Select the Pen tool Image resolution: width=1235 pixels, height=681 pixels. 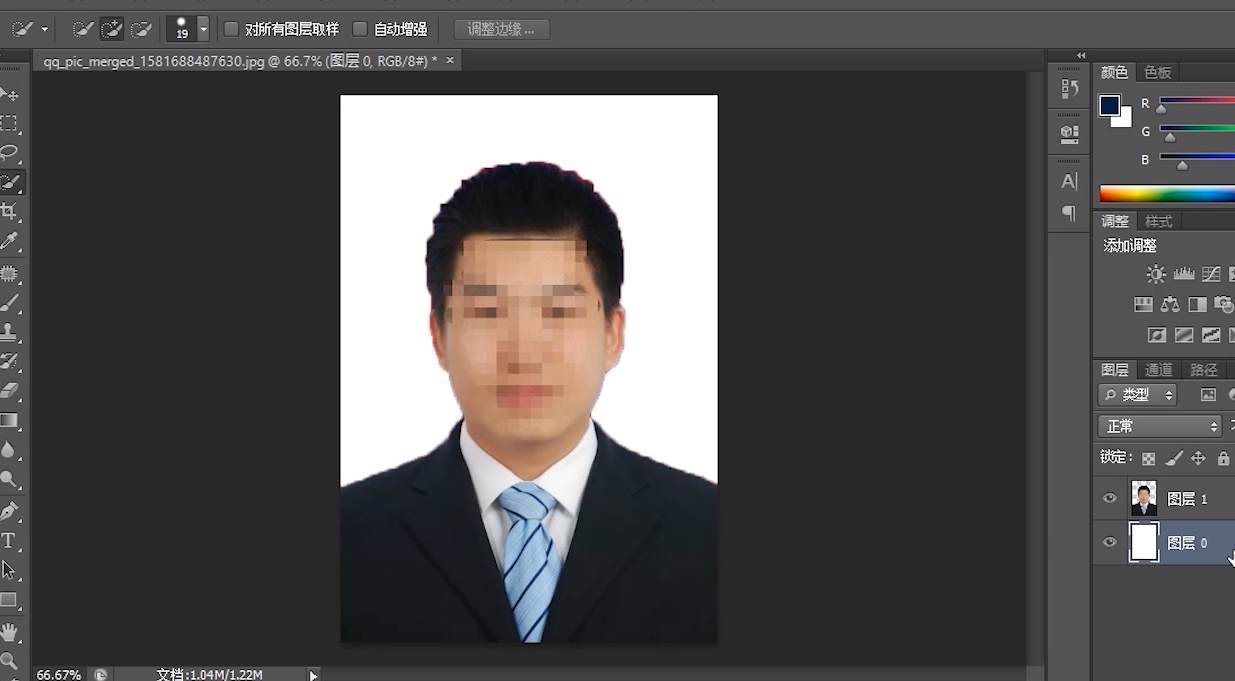point(10,511)
